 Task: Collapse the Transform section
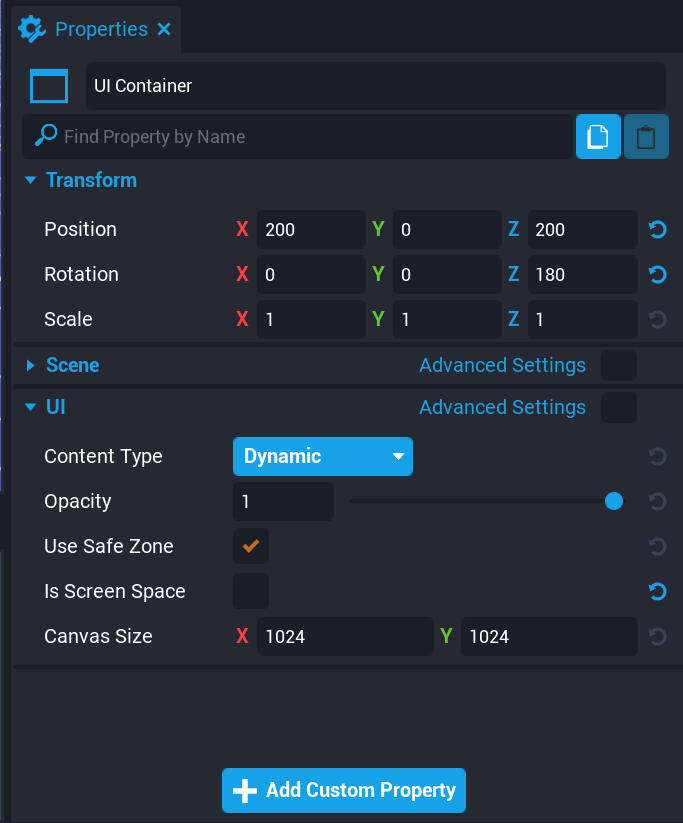(x=31, y=181)
